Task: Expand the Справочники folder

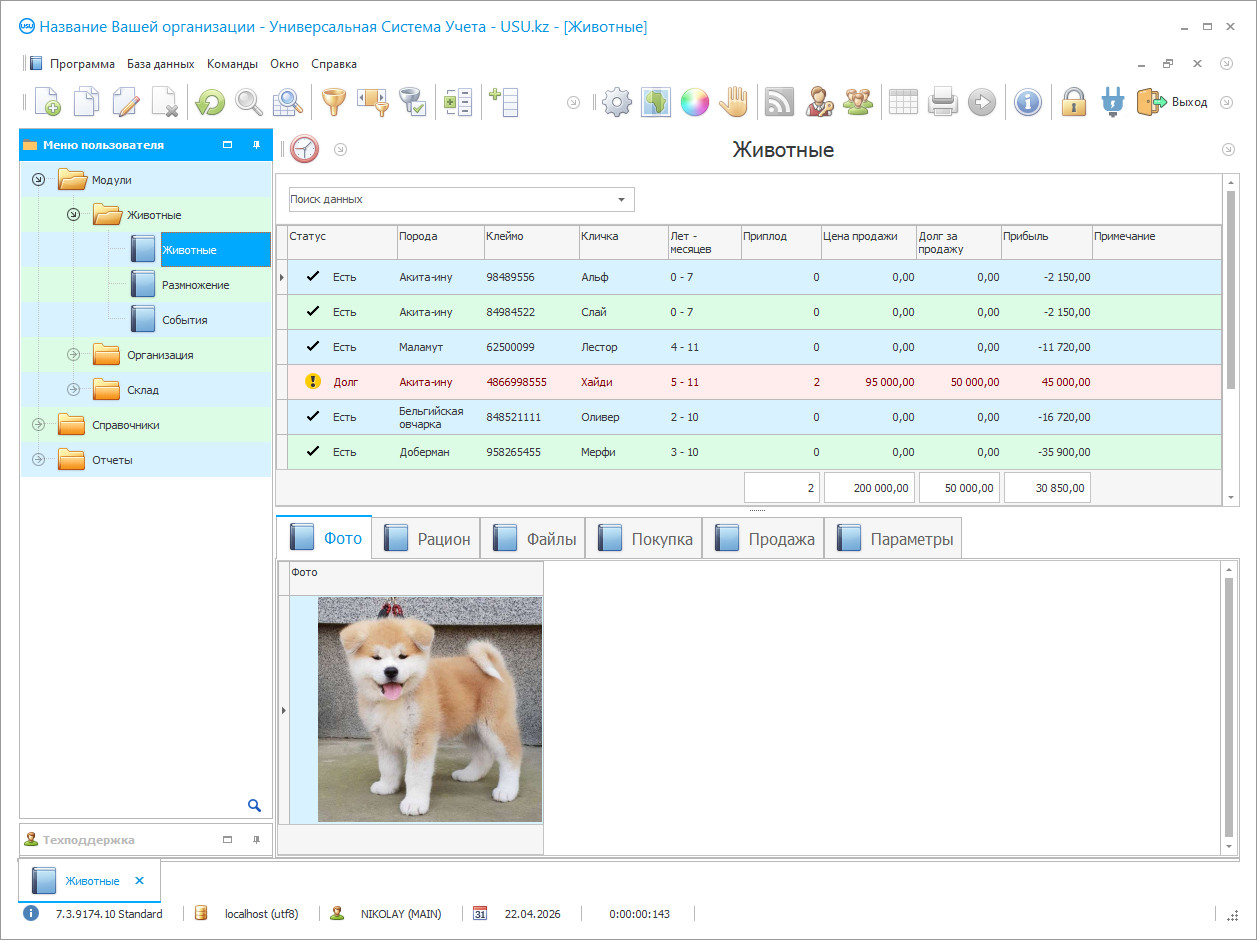Action: (39, 425)
